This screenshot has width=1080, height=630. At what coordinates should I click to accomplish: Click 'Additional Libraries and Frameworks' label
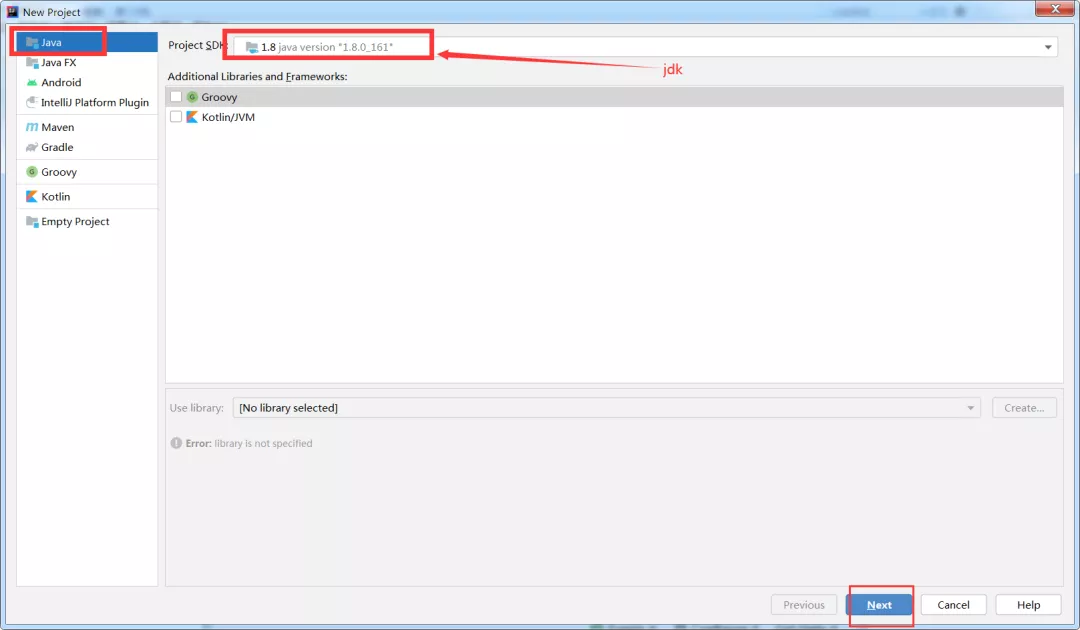click(258, 76)
